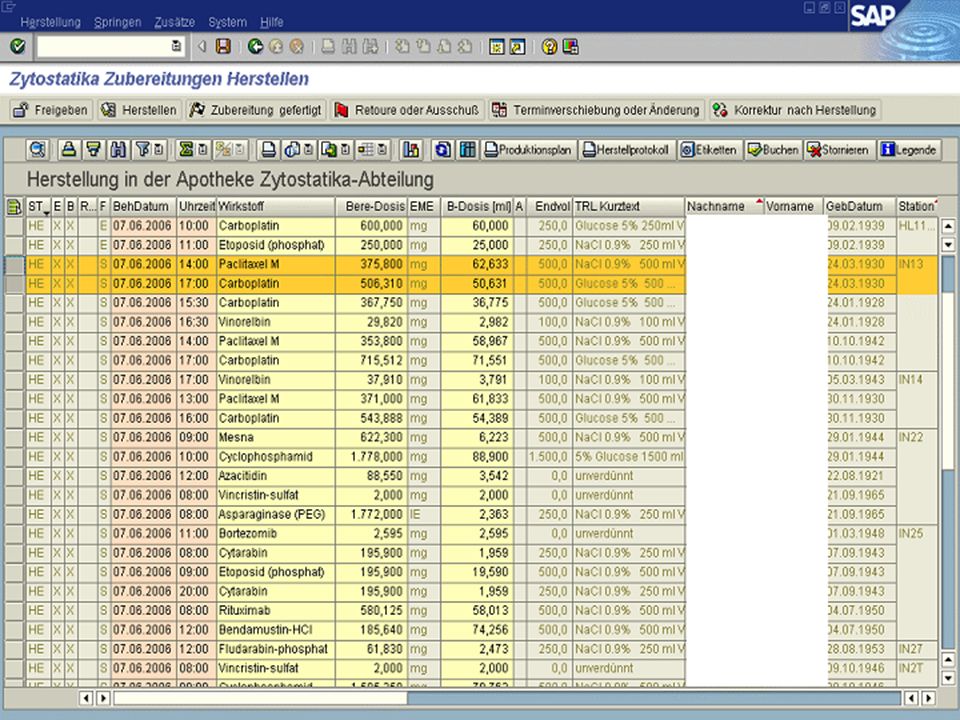This screenshot has width=960, height=720.
Task: Open the Zusätze menu
Action: coord(174,22)
